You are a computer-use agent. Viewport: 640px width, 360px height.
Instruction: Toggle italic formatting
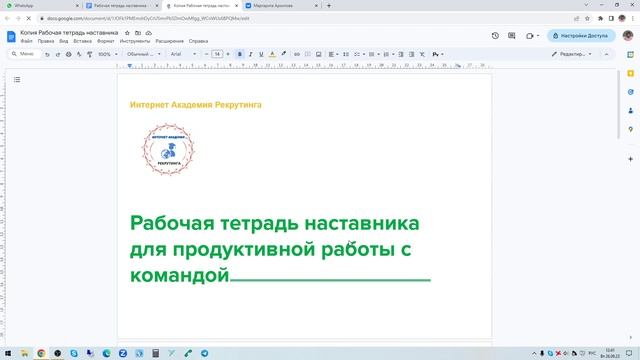point(251,54)
